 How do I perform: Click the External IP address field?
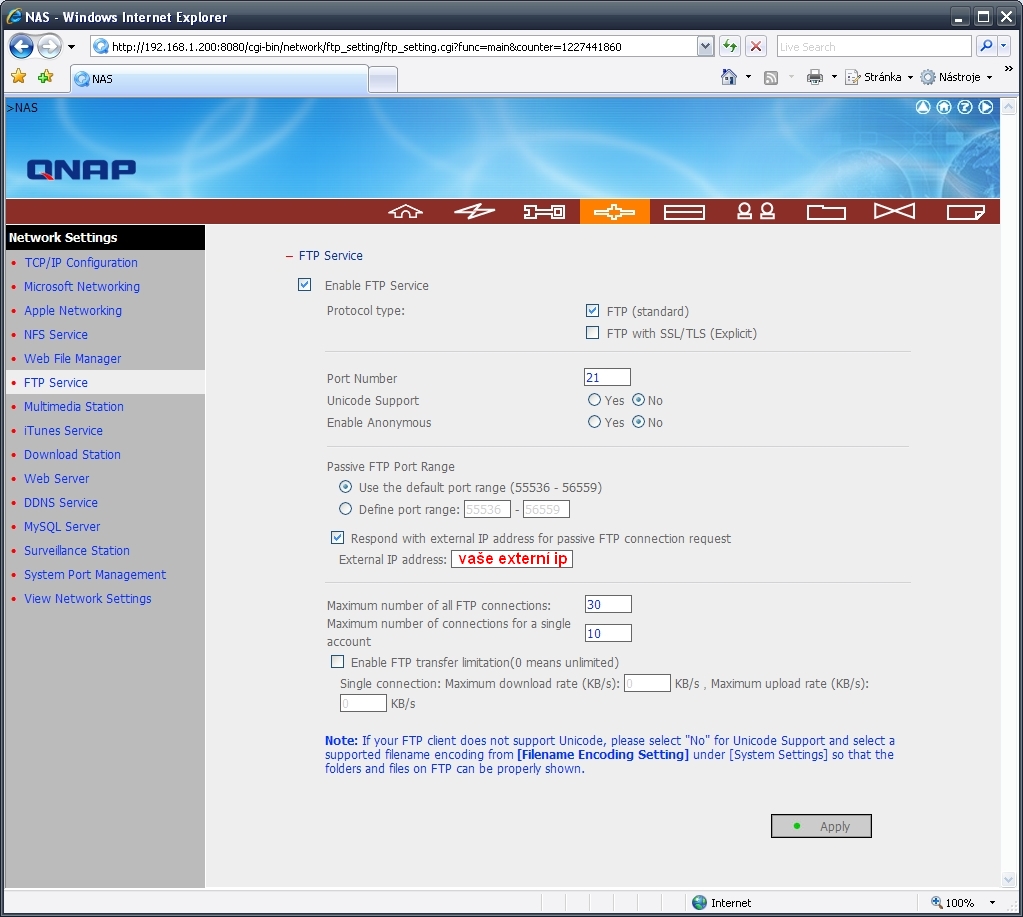click(x=512, y=559)
